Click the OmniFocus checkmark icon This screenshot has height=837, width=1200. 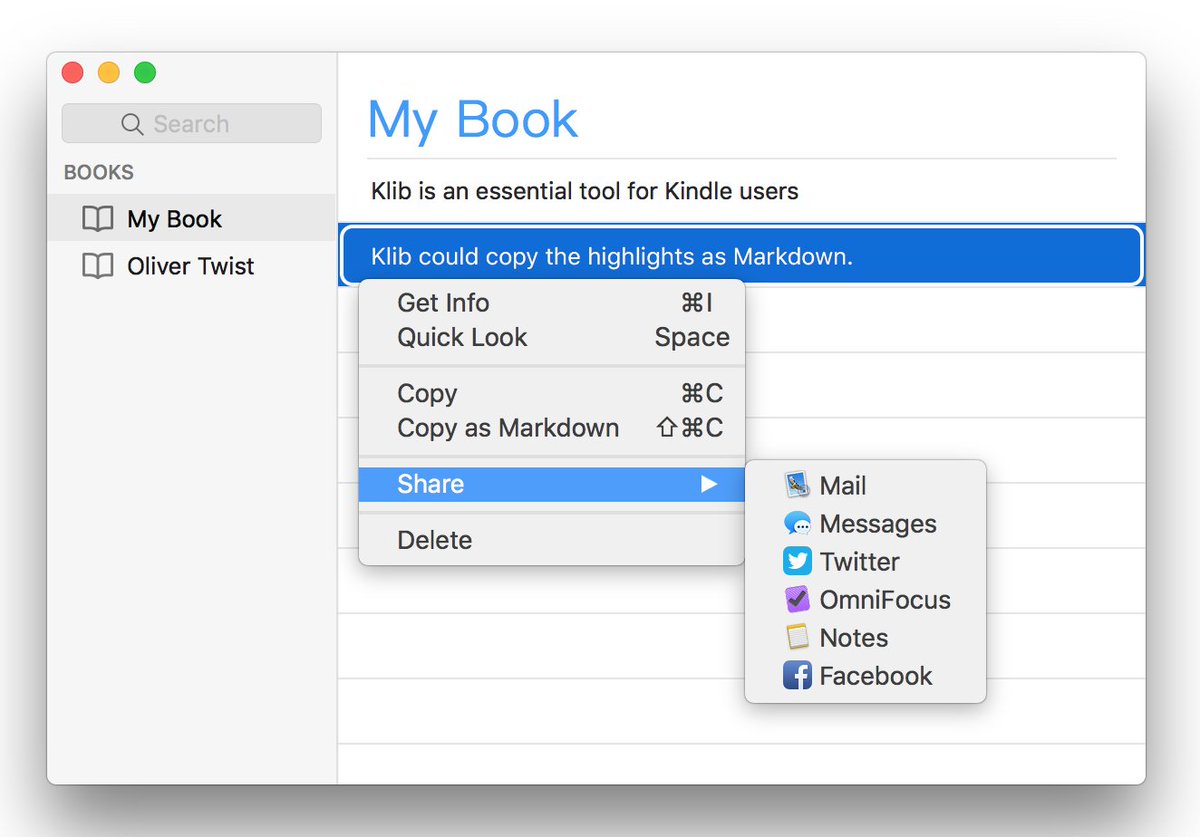pyautogui.click(x=798, y=600)
